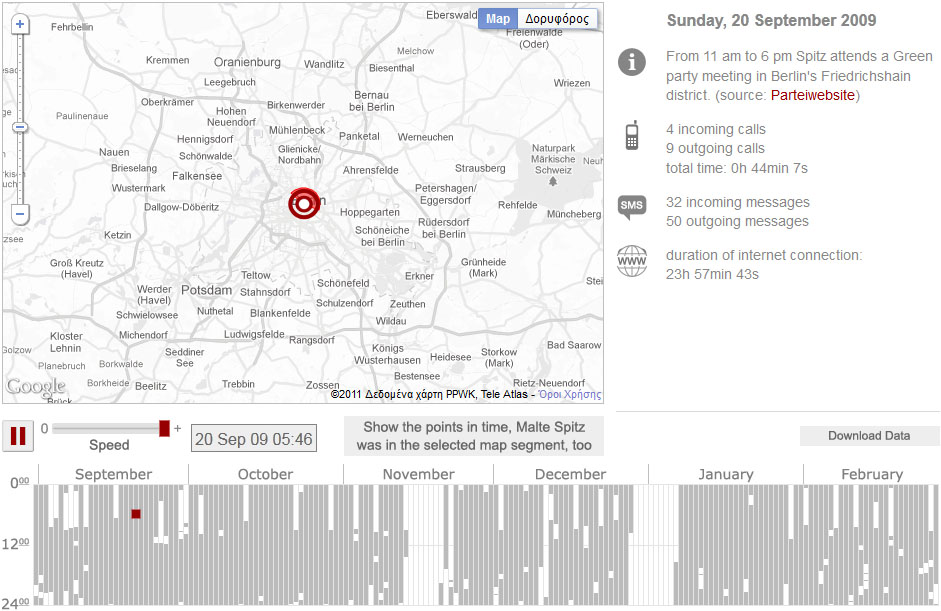Click the '32 incoming messages' text
Viewport: 941px width, 611px height.
pyautogui.click(x=738, y=202)
